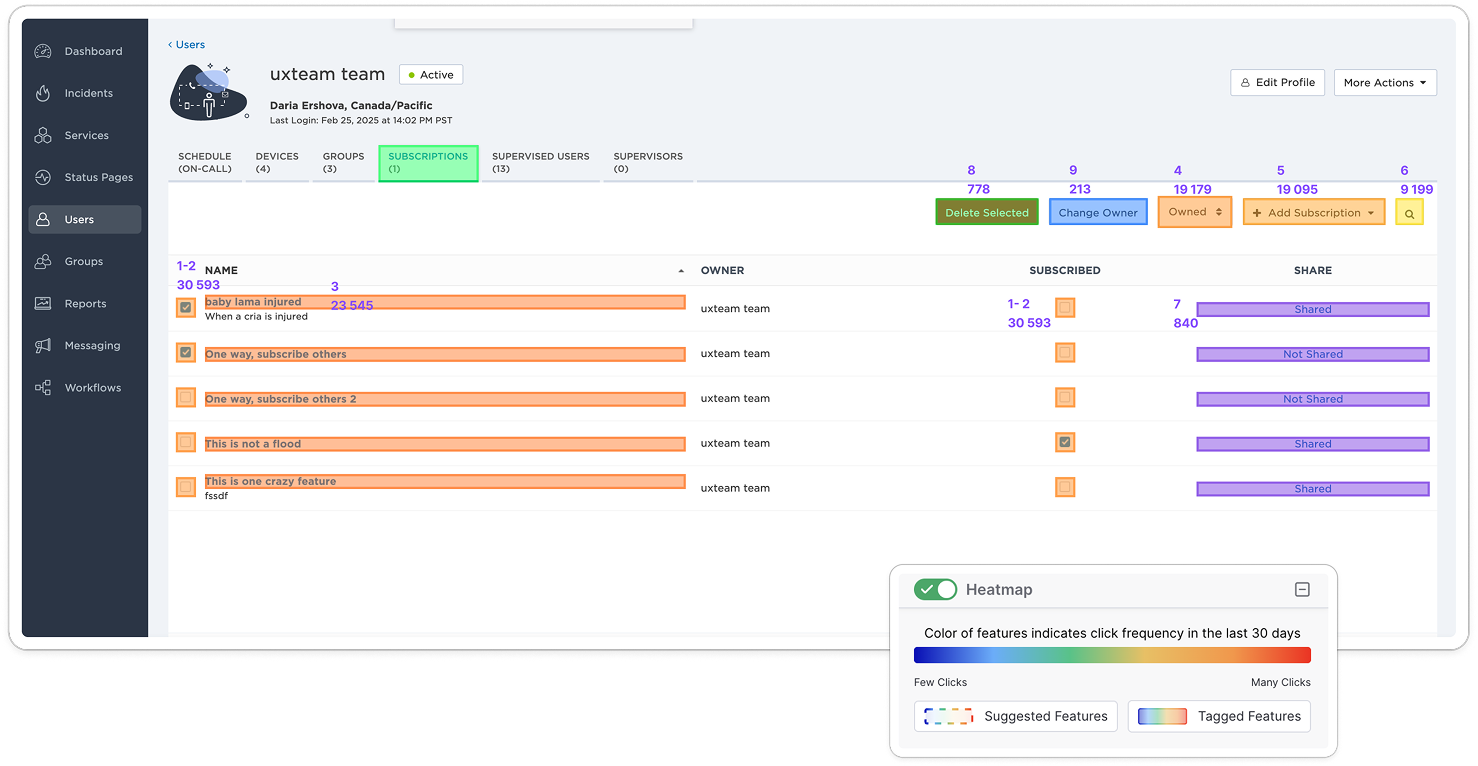The height and width of the screenshot is (766, 1478).
Task: Switch to the Supervised Users tab
Action: point(540,162)
